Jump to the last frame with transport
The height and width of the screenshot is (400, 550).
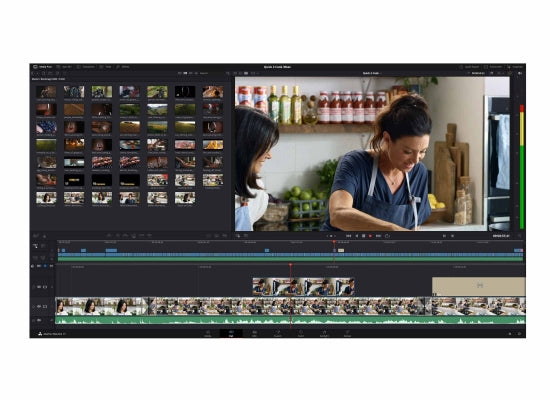coord(378,236)
